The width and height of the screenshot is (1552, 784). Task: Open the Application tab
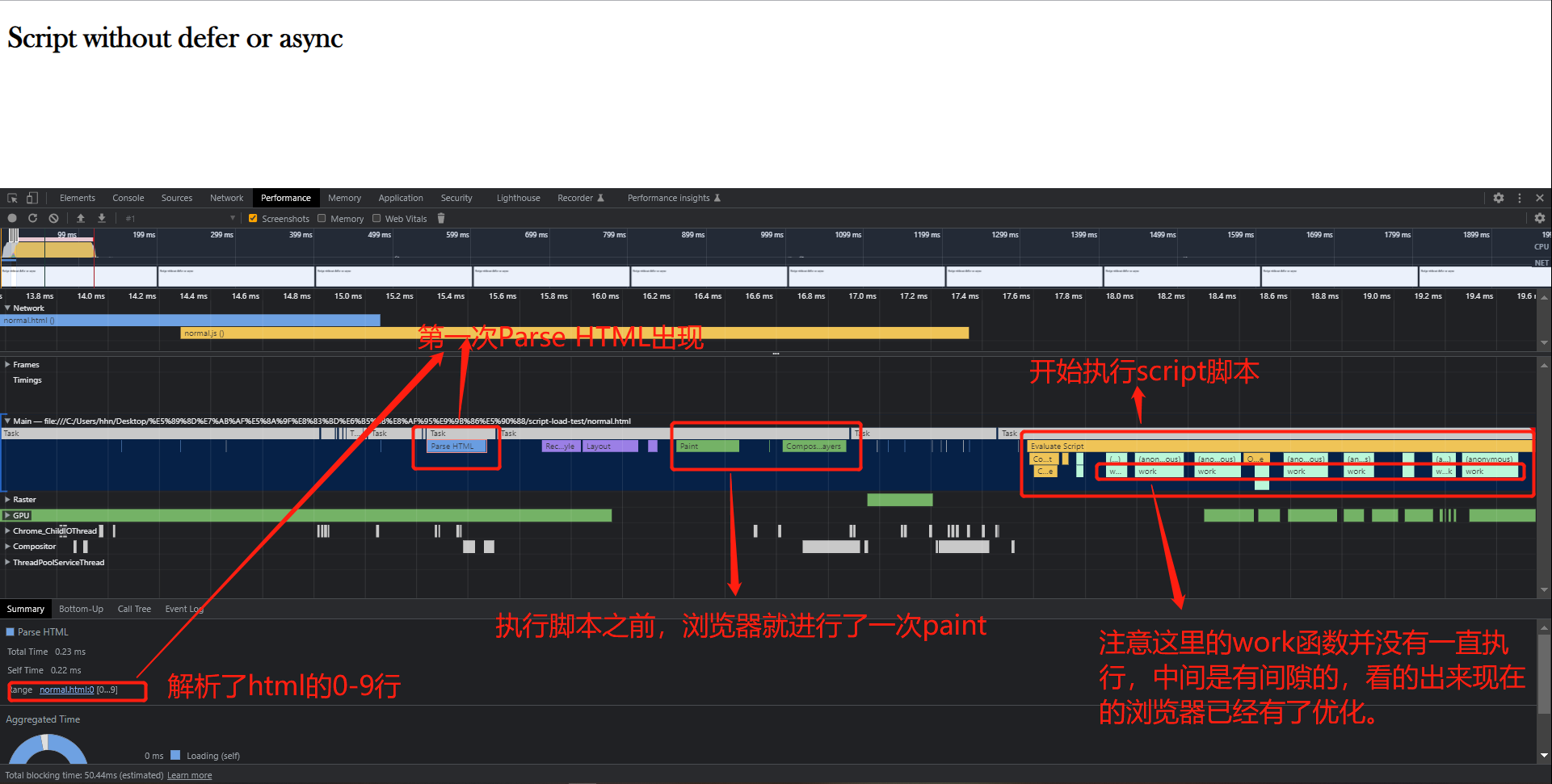click(401, 198)
